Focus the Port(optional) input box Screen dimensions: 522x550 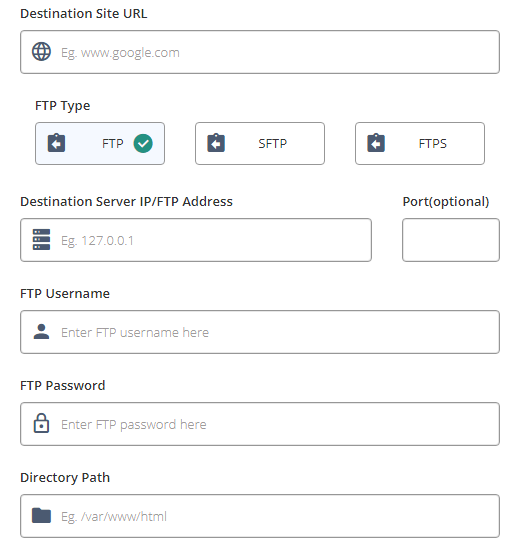click(451, 240)
